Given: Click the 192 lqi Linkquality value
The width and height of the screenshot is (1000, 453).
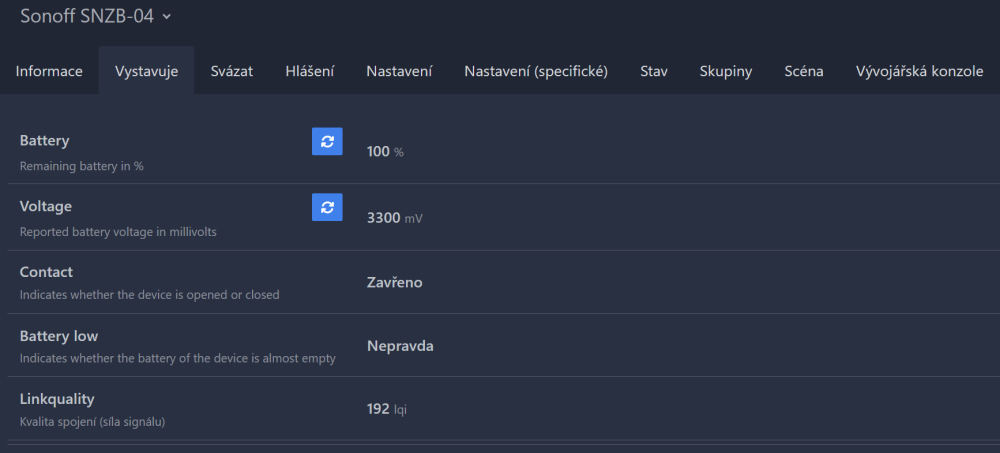Looking at the screenshot, I should 387,409.
